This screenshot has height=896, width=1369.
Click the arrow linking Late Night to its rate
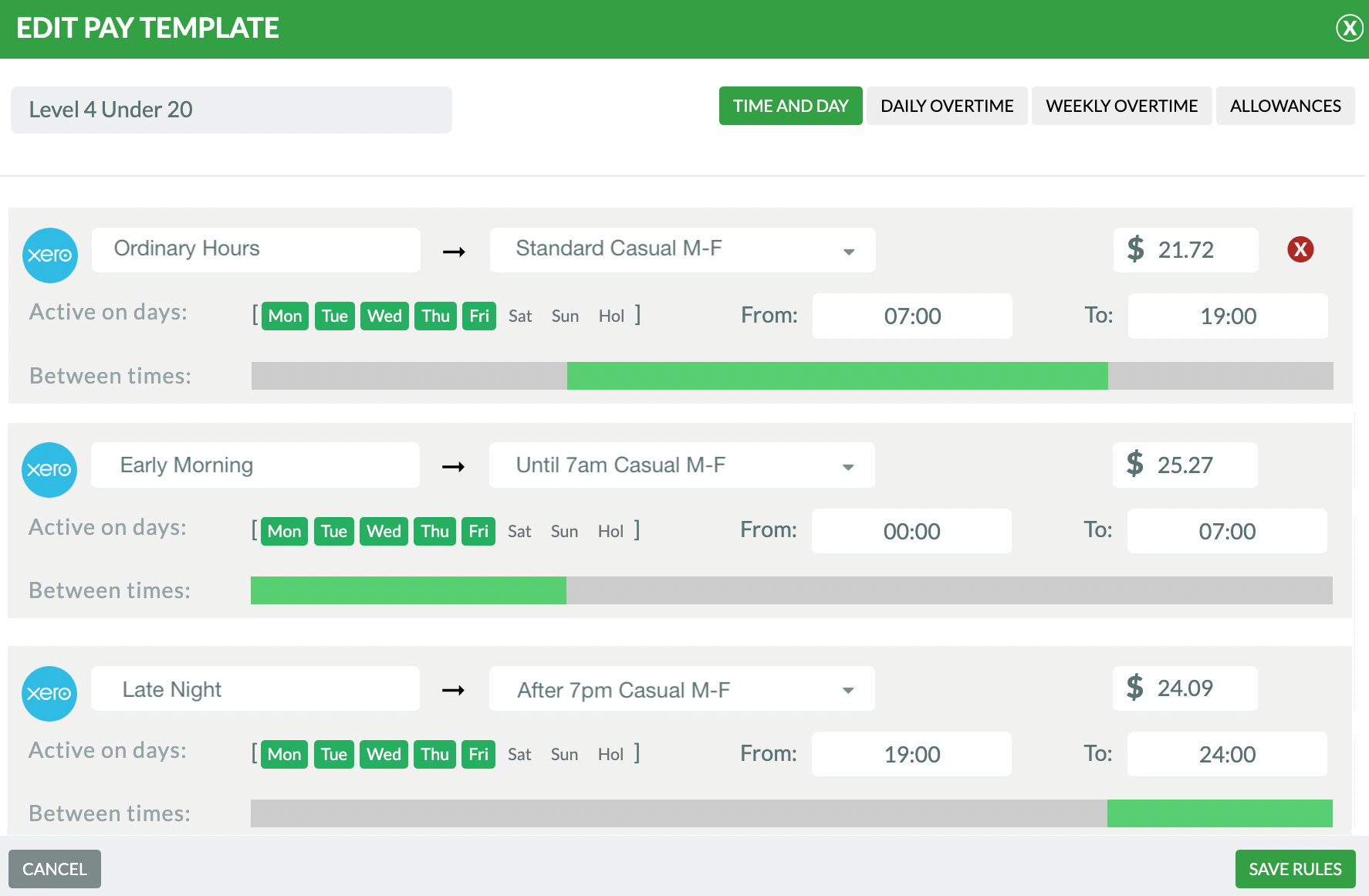point(454,691)
